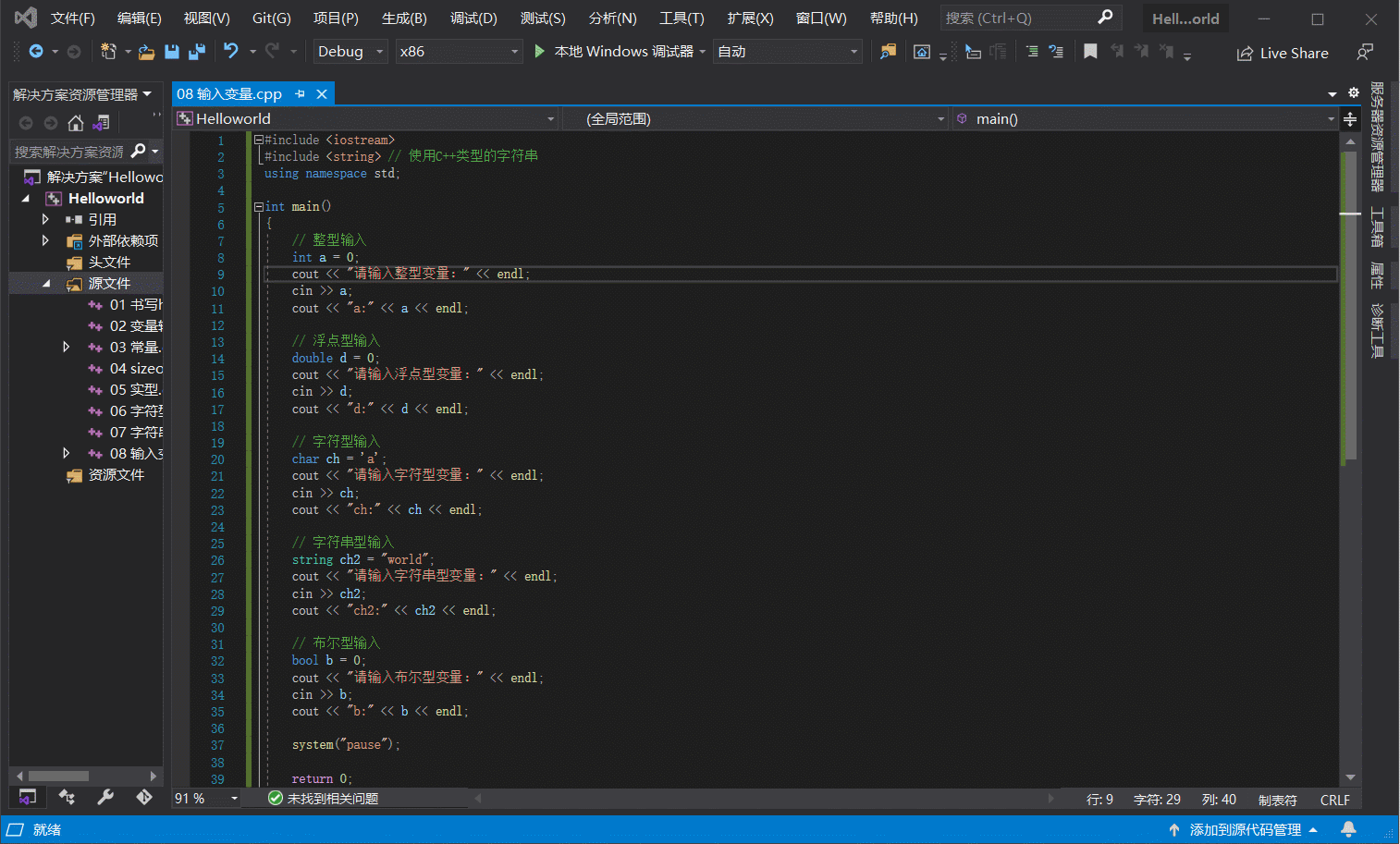Click the Undo arrow icon
The height and width of the screenshot is (844, 1400).
(231, 52)
